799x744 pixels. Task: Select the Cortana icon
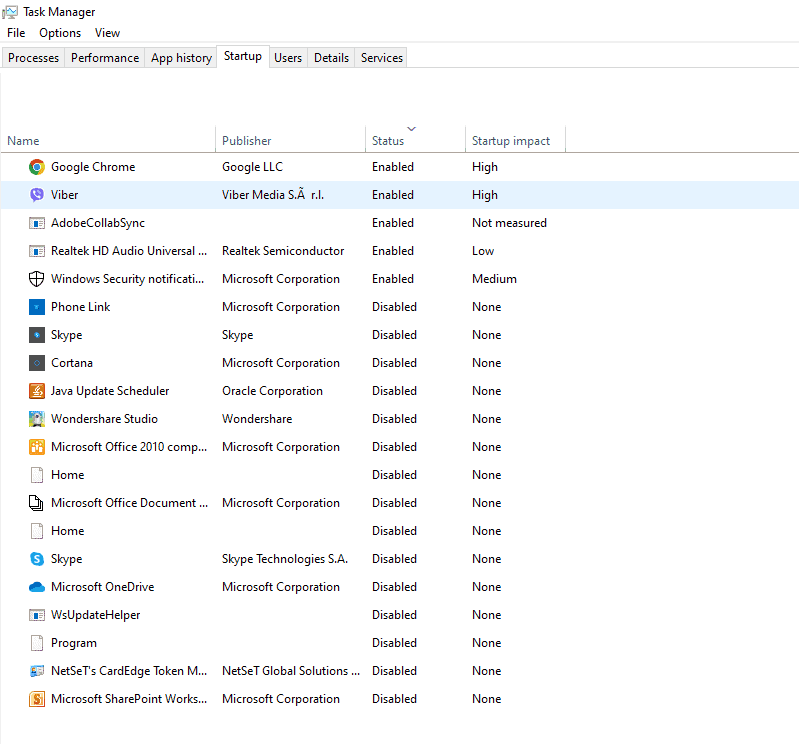(37, 363)
